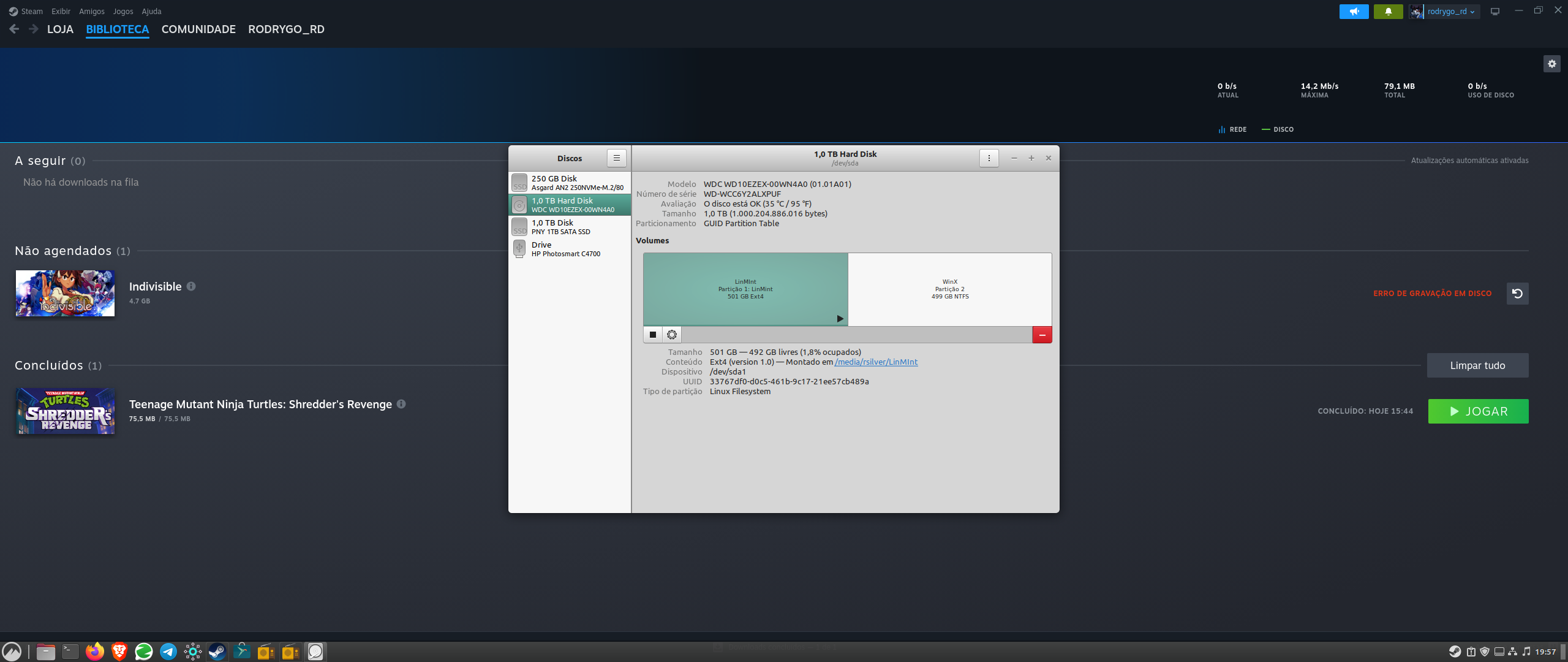Click Limpar tudo button
Screen dimensions: 1568x662
point(1477,365)
